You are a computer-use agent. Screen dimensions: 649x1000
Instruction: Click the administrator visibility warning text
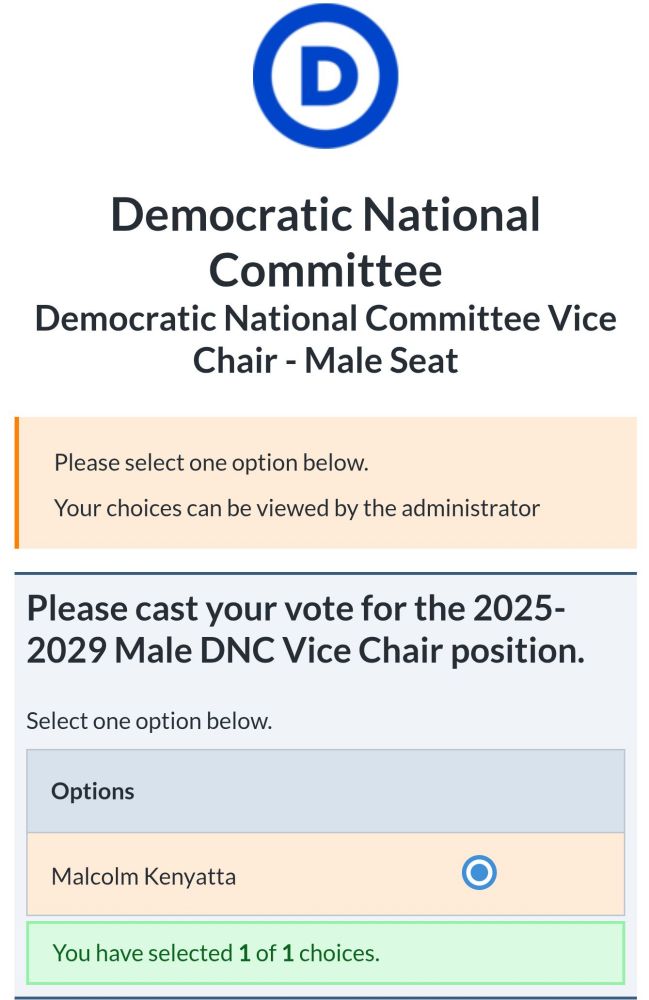pyautogui.click(x=296, y=508)
